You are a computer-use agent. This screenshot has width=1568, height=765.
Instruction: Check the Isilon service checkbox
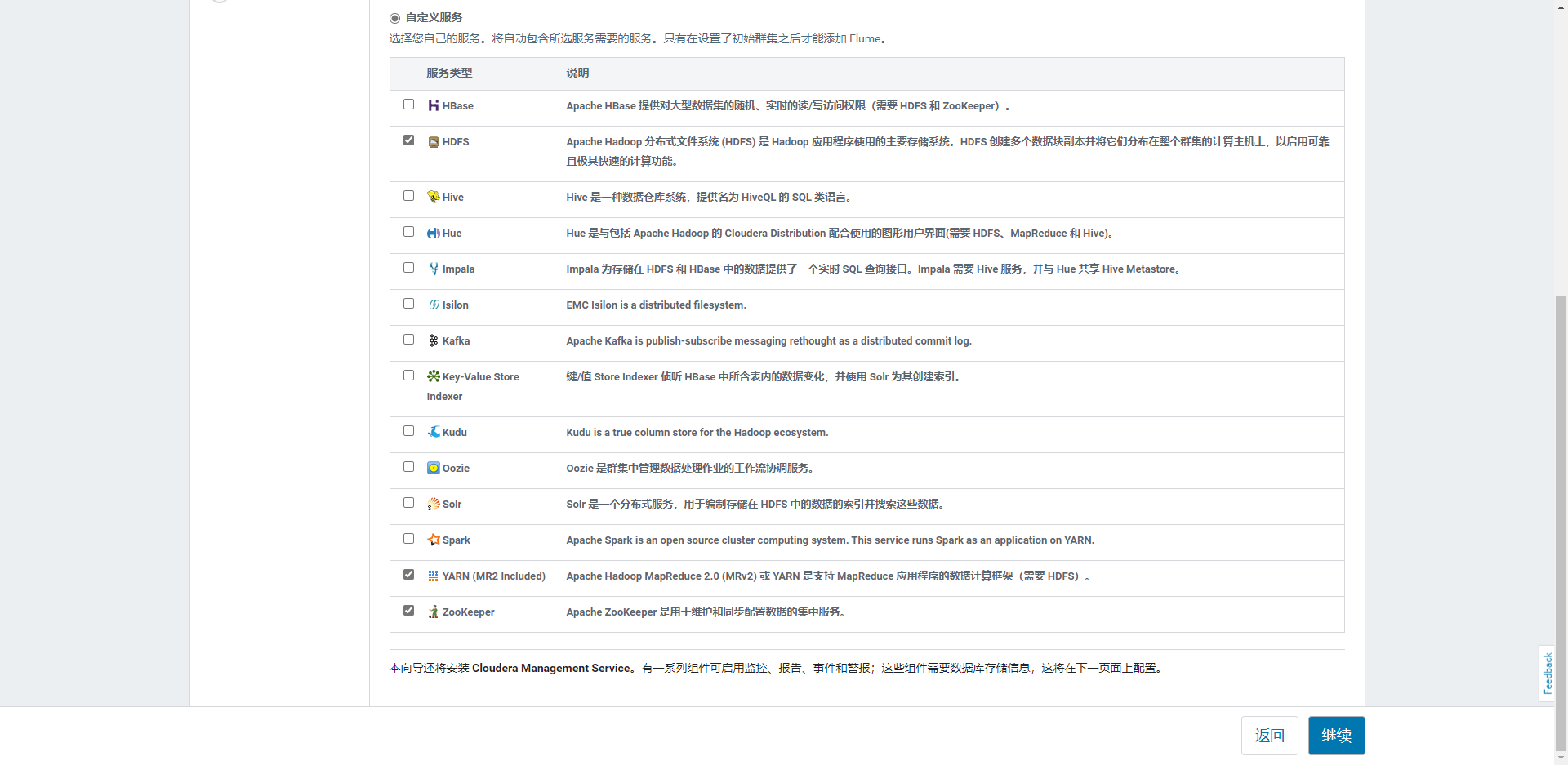click(x=408, y=304)
